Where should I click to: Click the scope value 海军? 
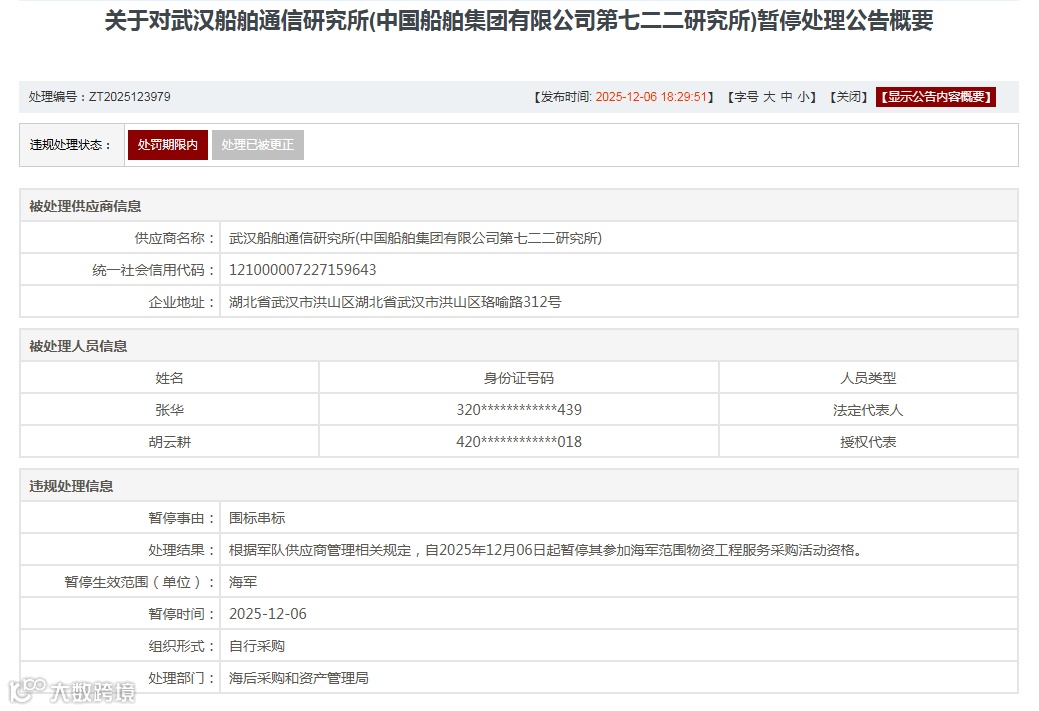click(243, 582)
